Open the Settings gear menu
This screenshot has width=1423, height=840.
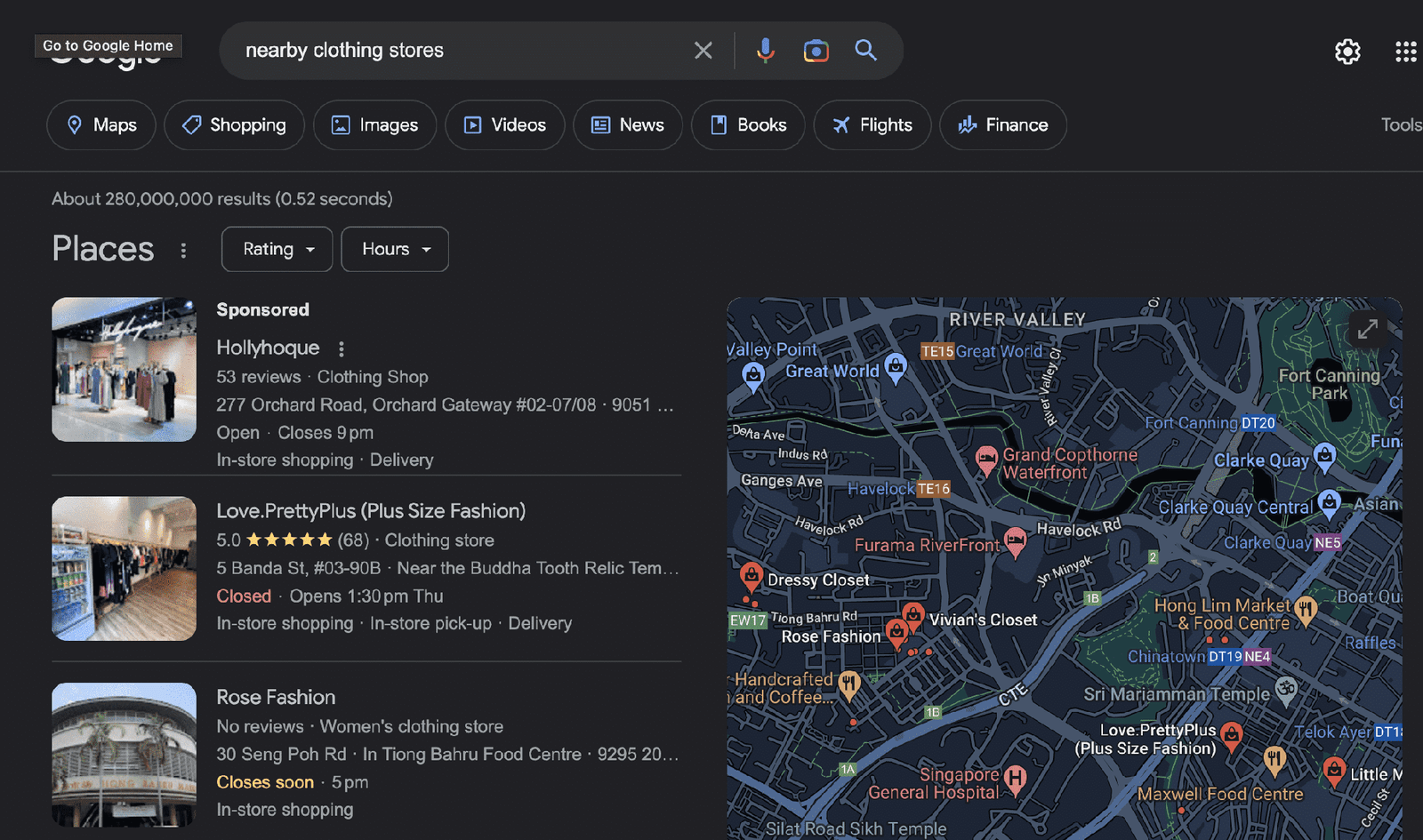[1347, 52]
